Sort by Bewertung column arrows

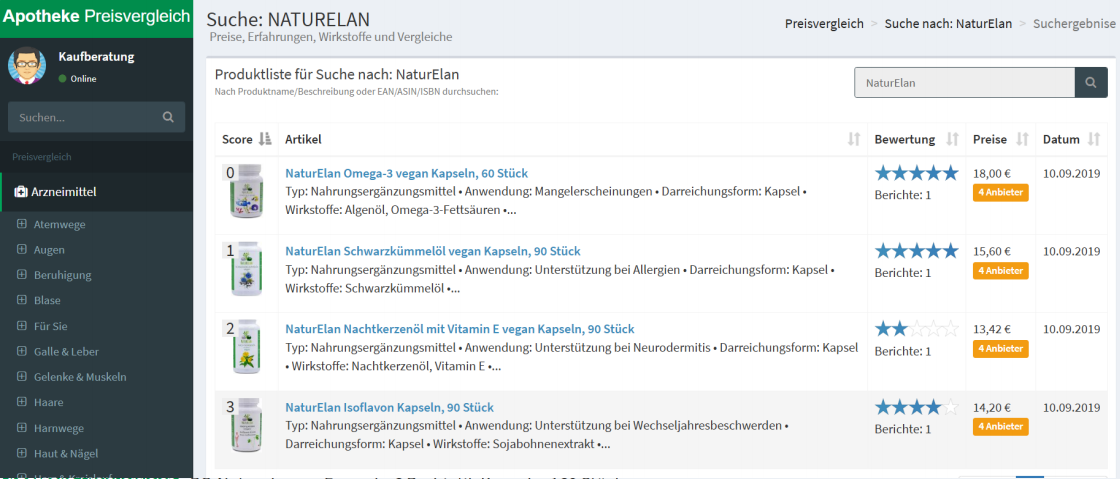[951, 139]
